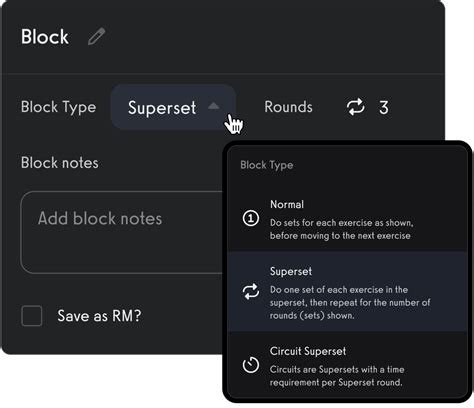Click the Rounds value 3
Image resolution: width=474 pixels, height=408 pixels.
[x=384, y=108]
